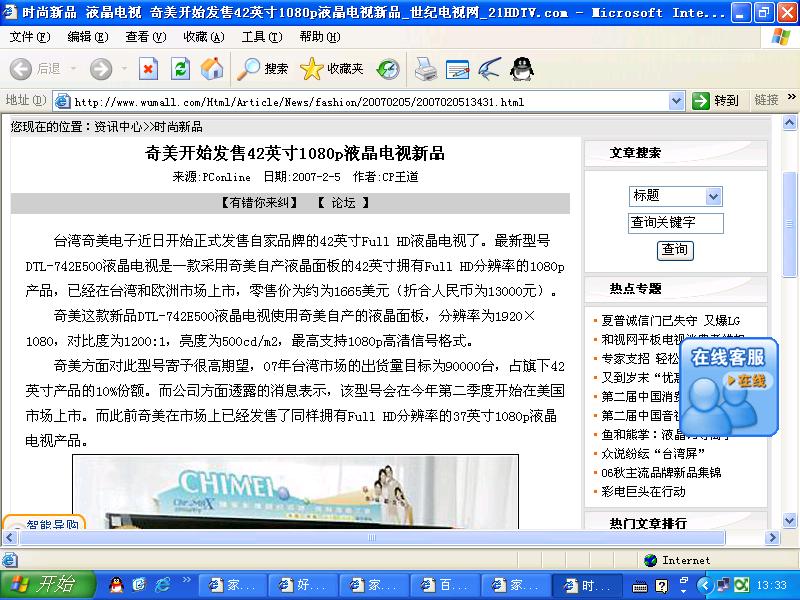Open the 收藏夹 favorites star button
This screenshot has height=600, width=800.
tap(332, 69)
